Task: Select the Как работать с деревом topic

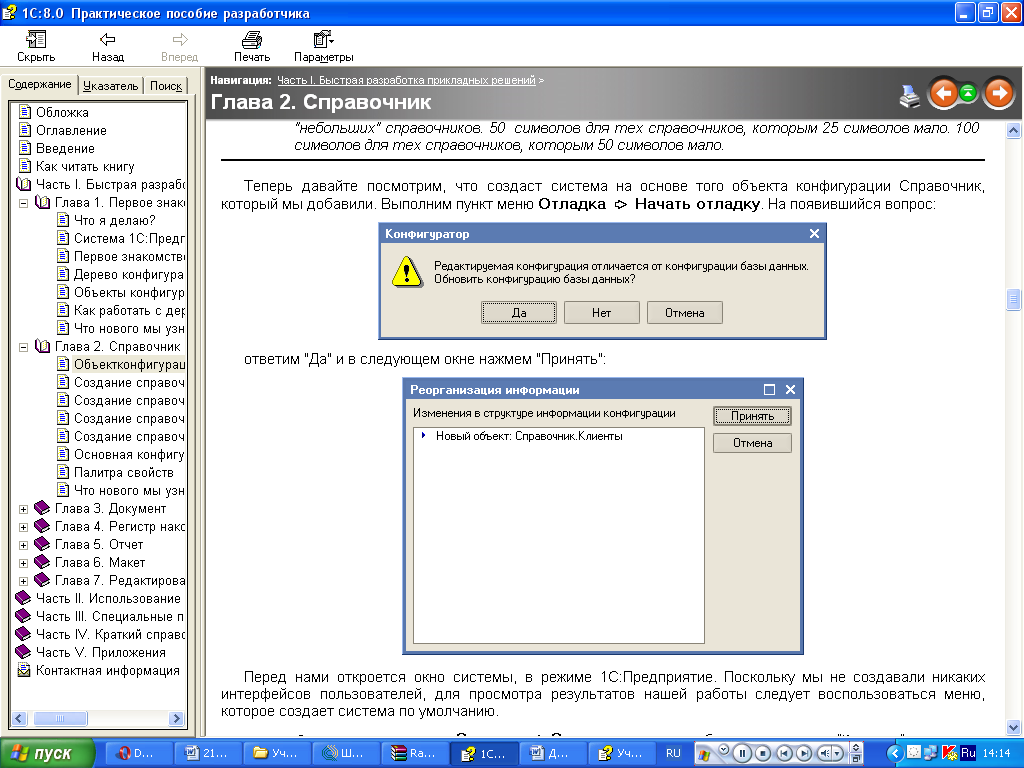Action: tap(129, 311)
